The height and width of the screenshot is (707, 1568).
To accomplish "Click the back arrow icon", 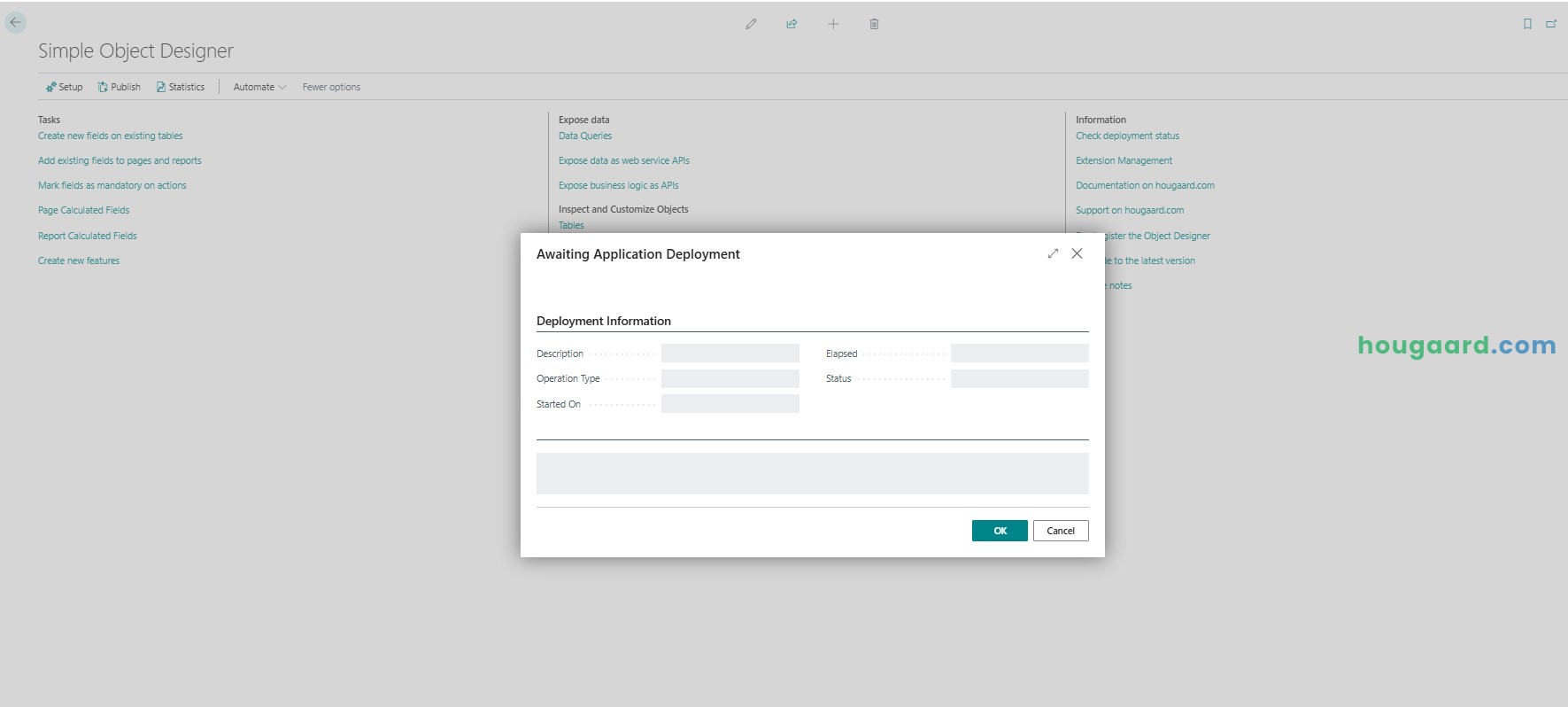I will point(16,23).
